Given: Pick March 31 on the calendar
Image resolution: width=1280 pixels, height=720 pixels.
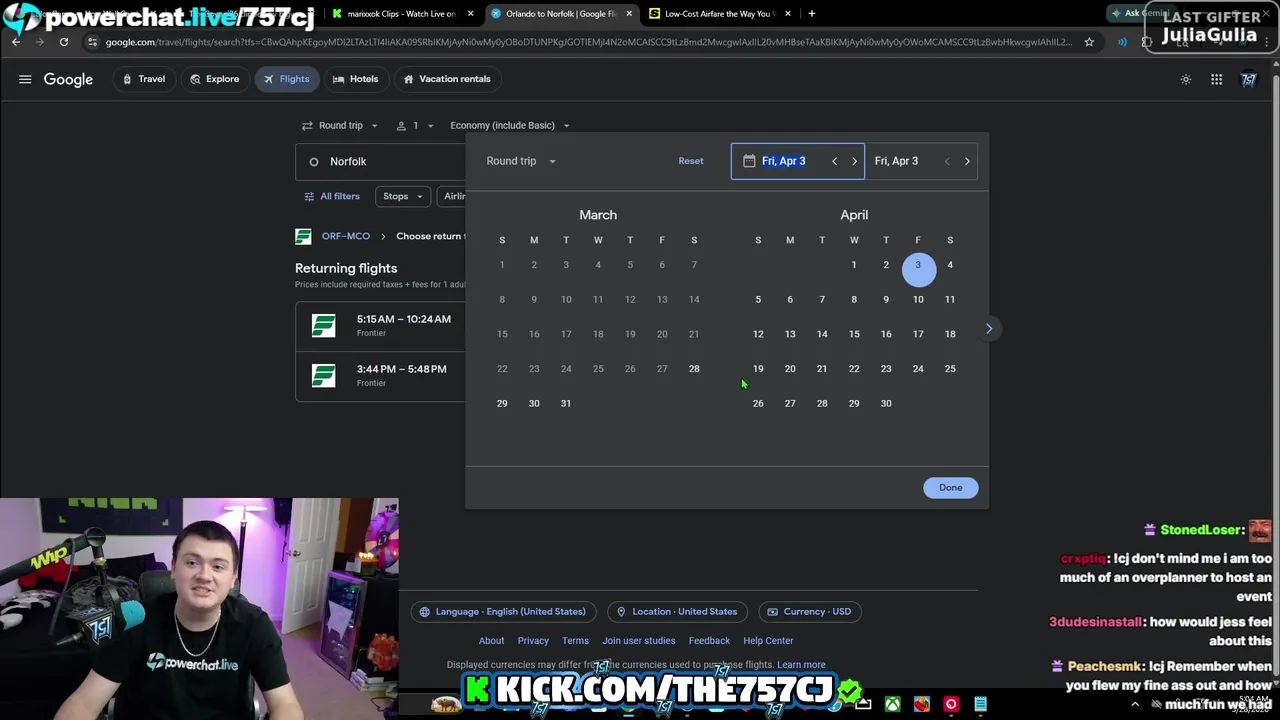Looking at the screenshot, I should pyautogui.click(x=566, y=403).
